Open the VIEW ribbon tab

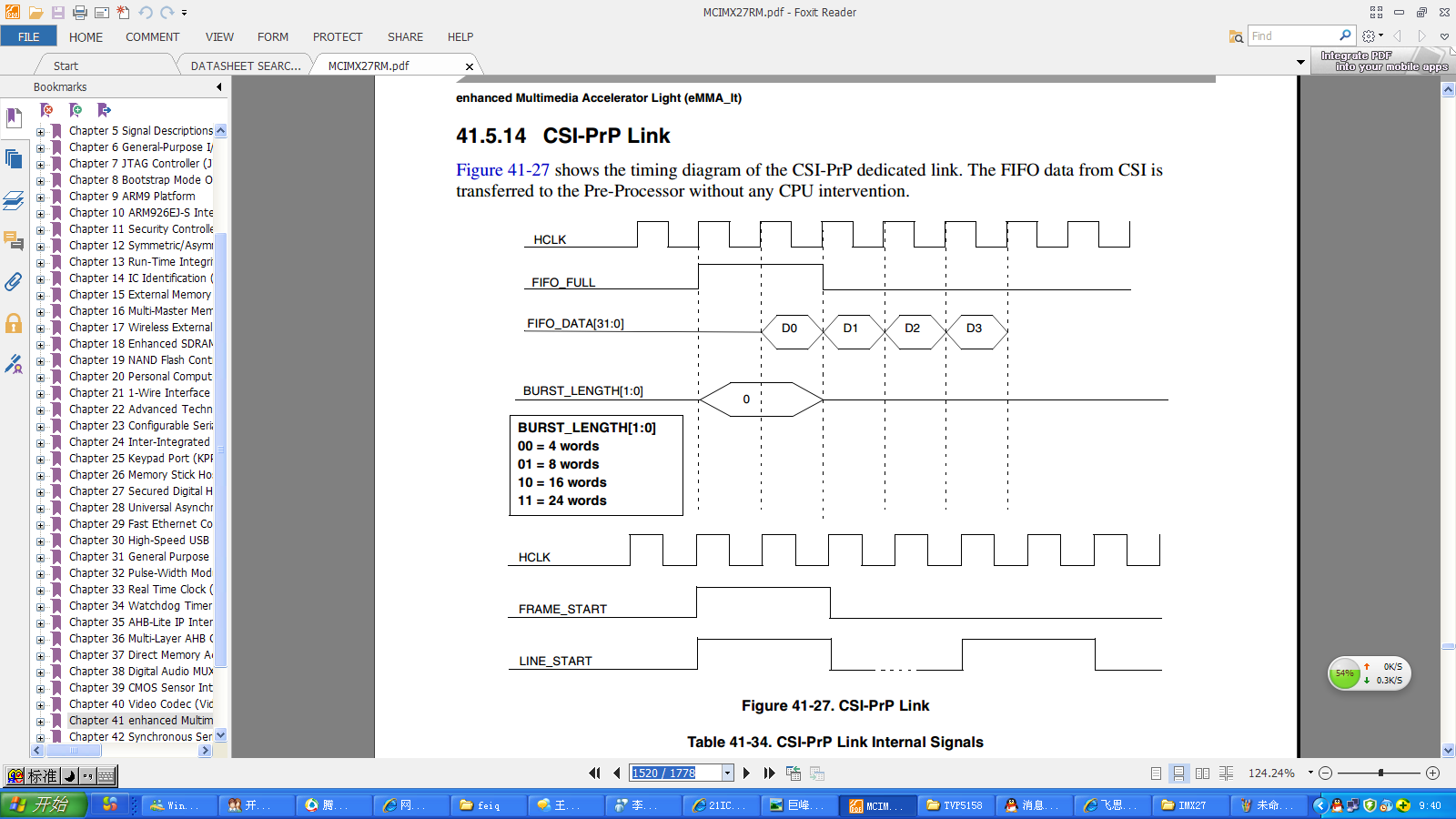click(219, 37)
